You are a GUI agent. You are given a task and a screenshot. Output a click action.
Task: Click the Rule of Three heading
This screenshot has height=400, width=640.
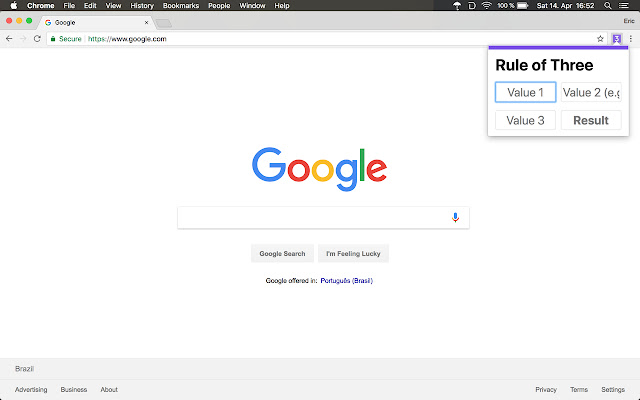(544, 65)
